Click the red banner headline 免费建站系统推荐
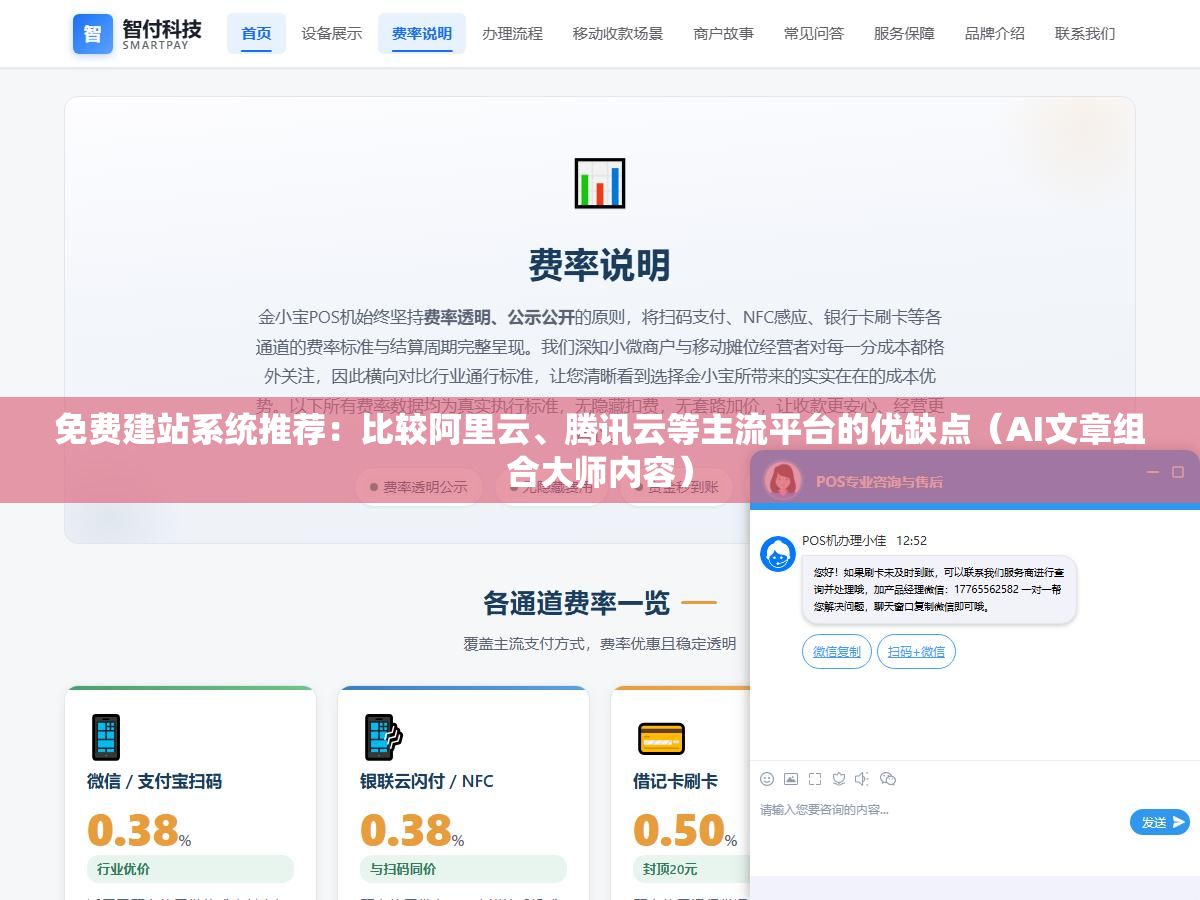1200x900 pixels. tap(600, 450)
